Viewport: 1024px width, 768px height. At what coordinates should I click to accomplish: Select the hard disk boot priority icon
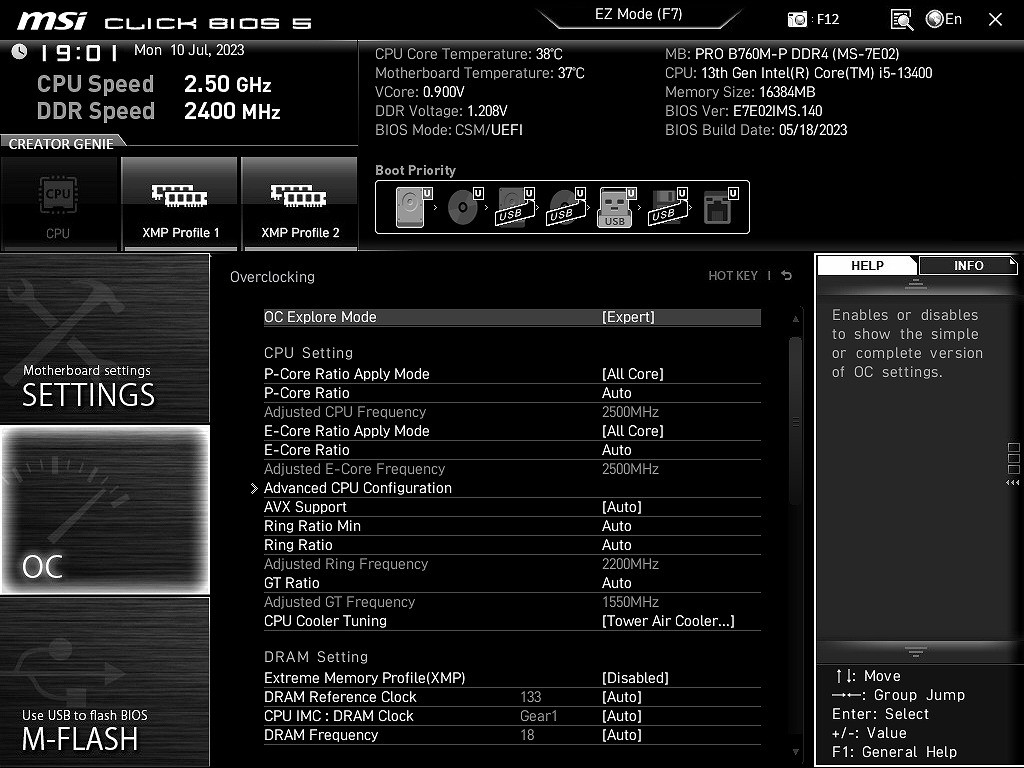410,208
